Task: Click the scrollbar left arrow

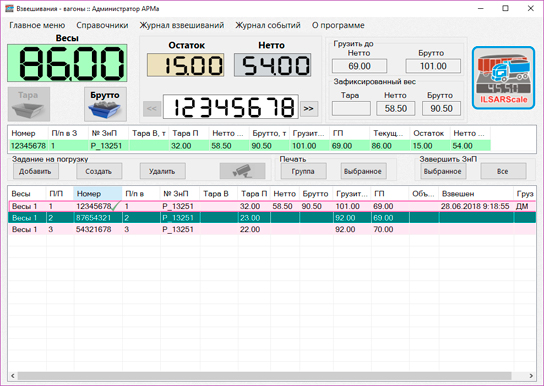Action: click(x=12, y=376)
